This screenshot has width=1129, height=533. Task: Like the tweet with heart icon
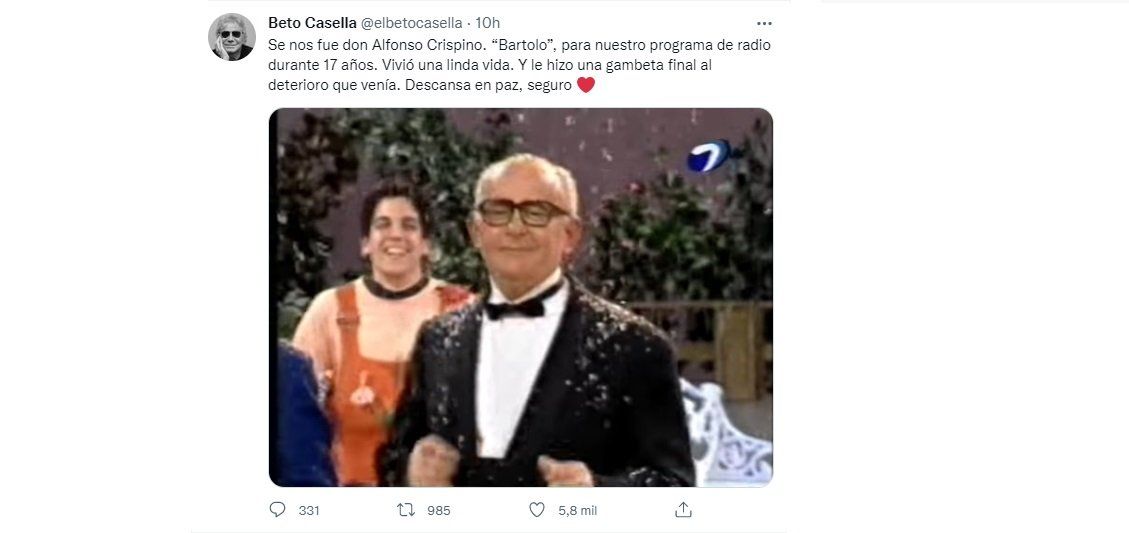point(537,510)
